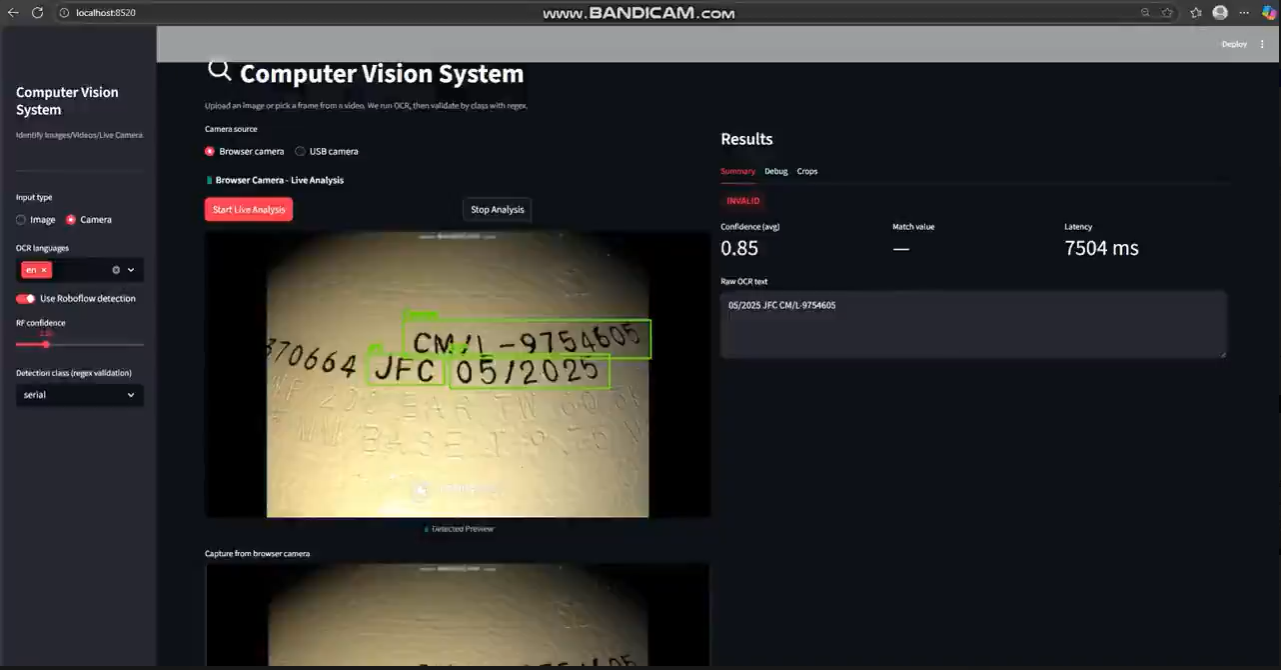
Task: Open browser favorites icon
Action: pos(1196,13)
